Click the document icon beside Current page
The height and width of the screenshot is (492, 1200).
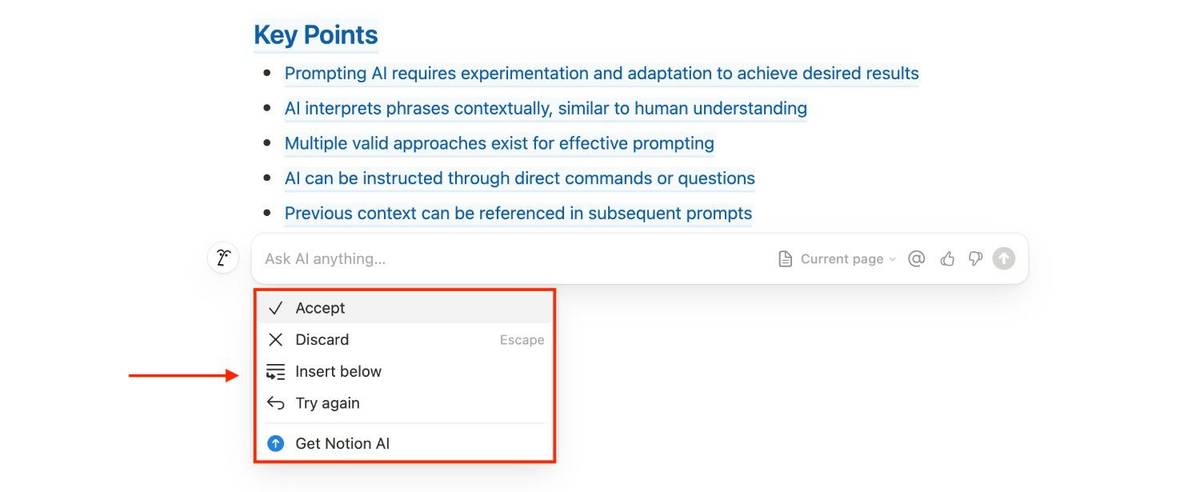coord(785,259)
